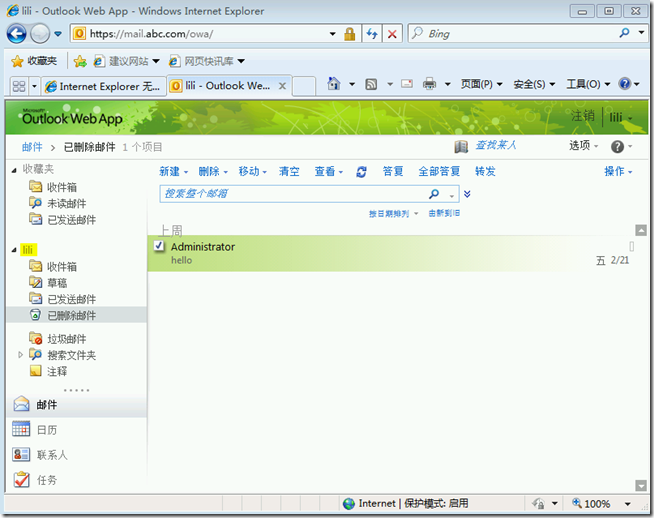The width and height of the screenshot is (654, 518).
Task: Click the RSS feeds icon
Action: (x=371, y=84)
